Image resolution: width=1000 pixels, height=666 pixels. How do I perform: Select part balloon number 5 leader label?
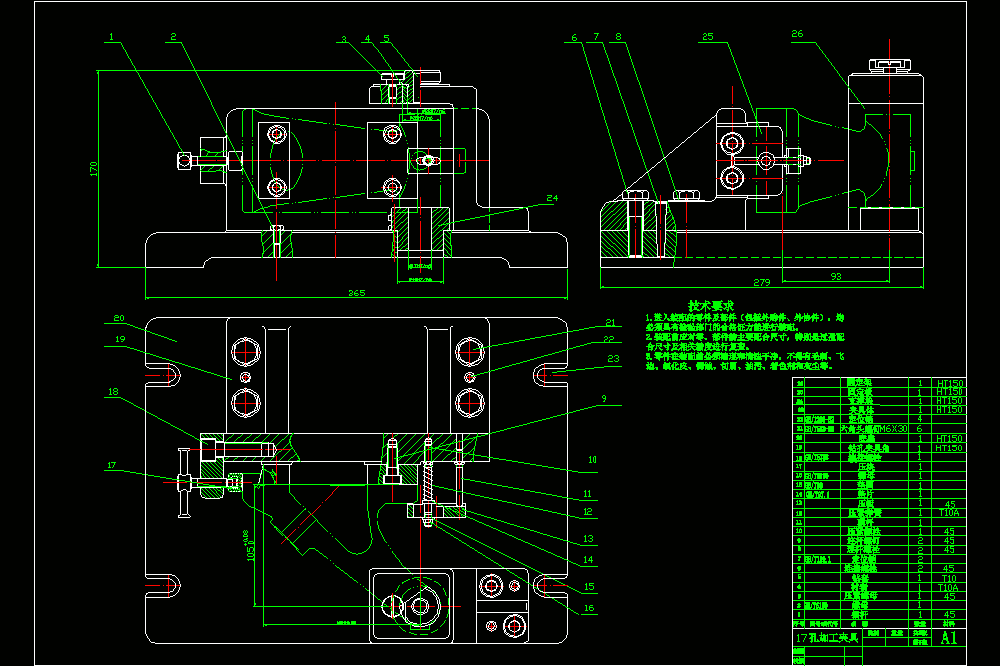click(x=386, y=39)
